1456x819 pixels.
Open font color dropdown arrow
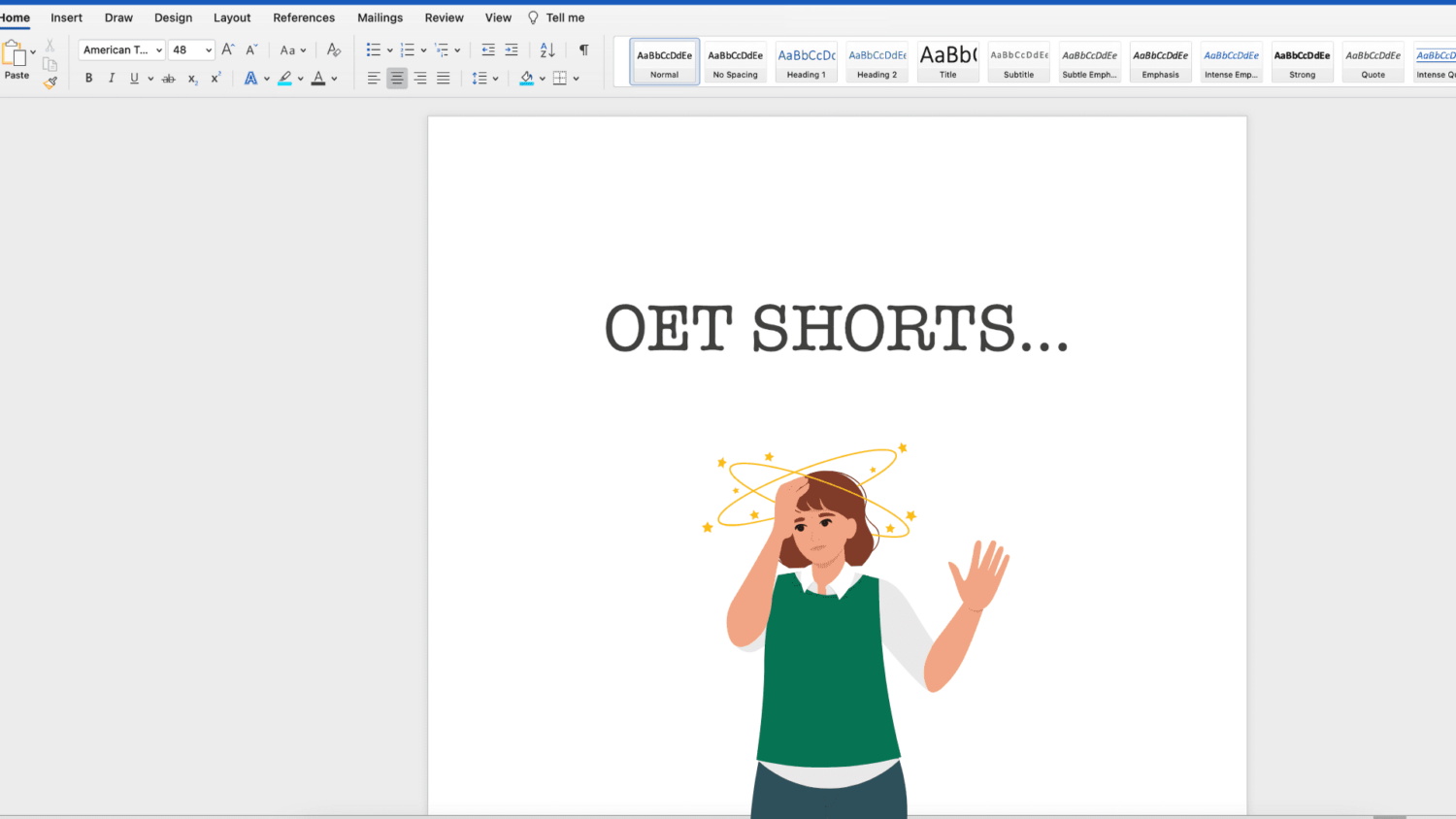[334, 79]
